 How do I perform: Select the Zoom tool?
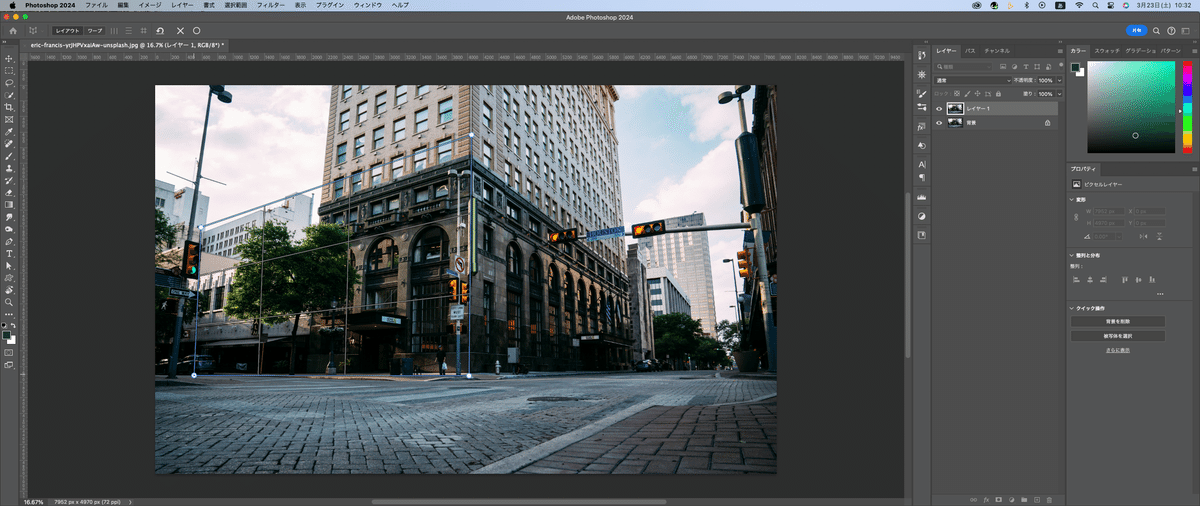(x=9, y=301)
